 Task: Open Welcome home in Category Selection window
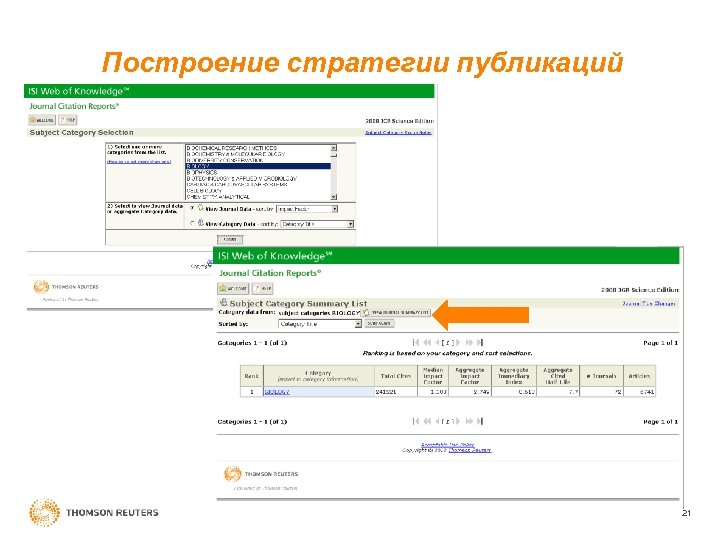[x=42, y=120]
